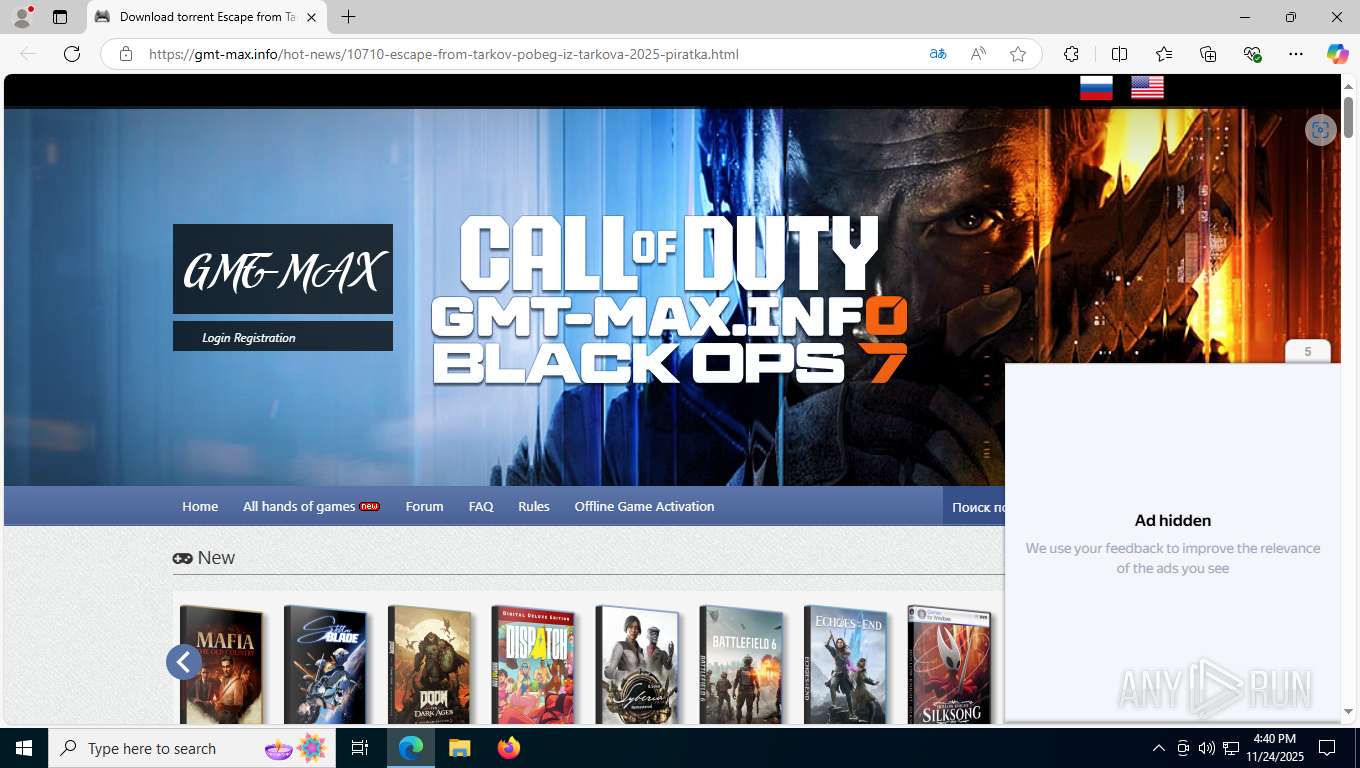Open the Login link
This screenshot has height=768, width=1360.
[x=216, y=338]
